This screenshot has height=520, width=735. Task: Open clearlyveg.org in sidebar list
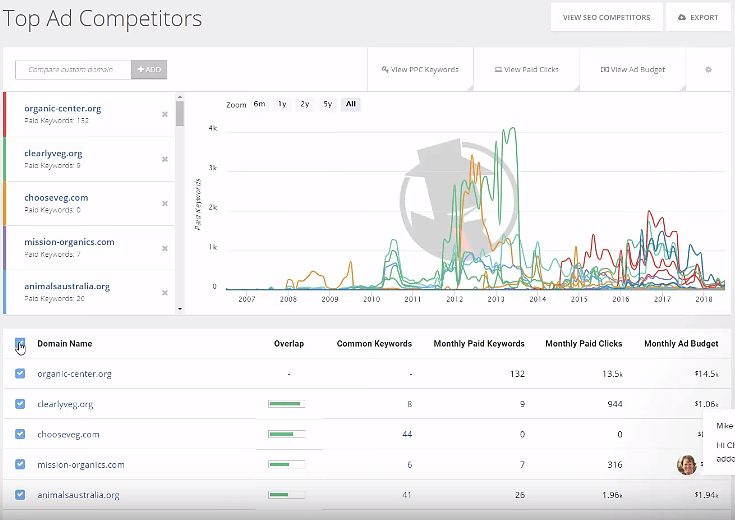(x=53, y=153)
